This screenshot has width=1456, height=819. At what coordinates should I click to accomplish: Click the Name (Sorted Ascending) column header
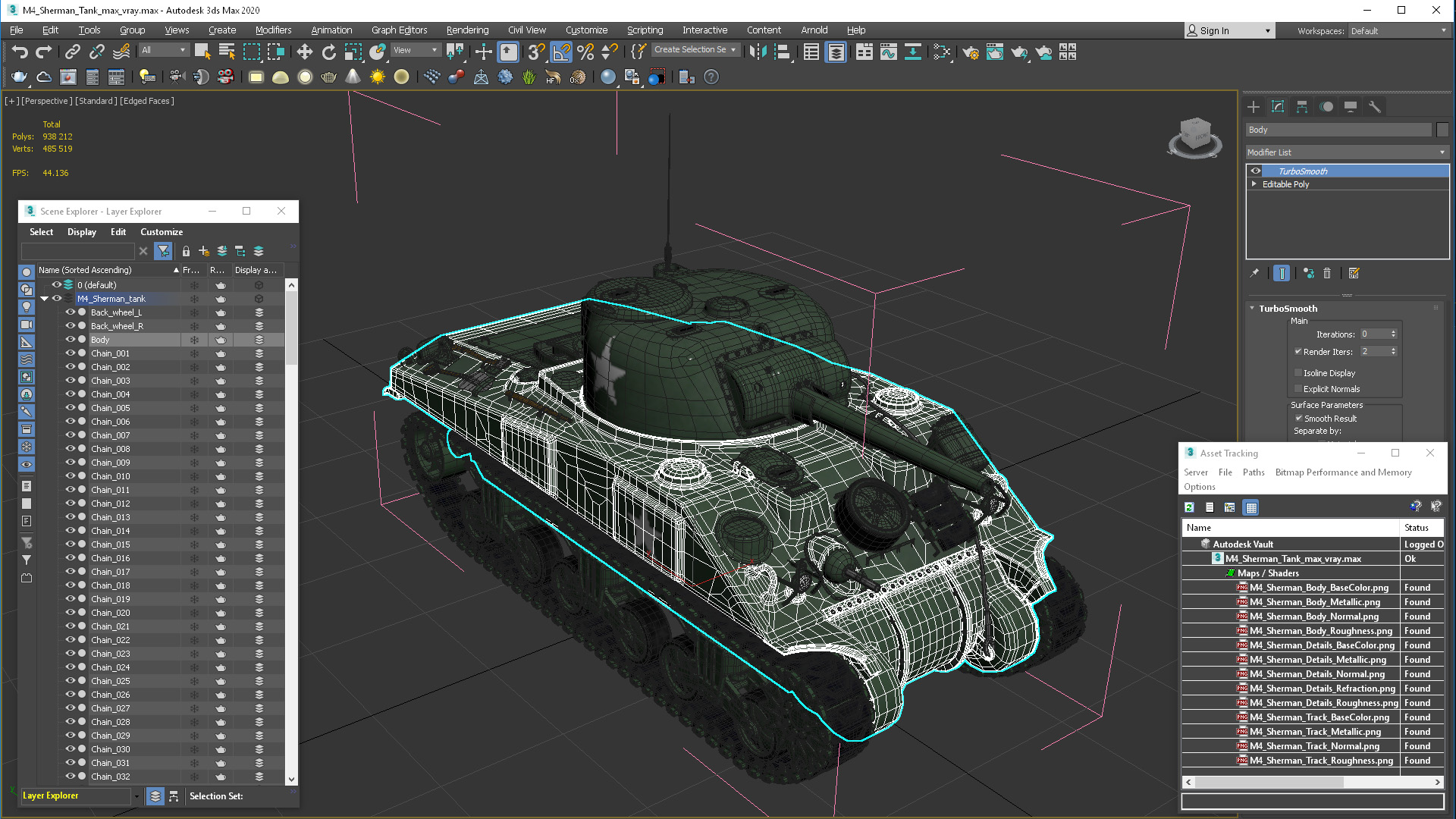click(x=108, y=270)
